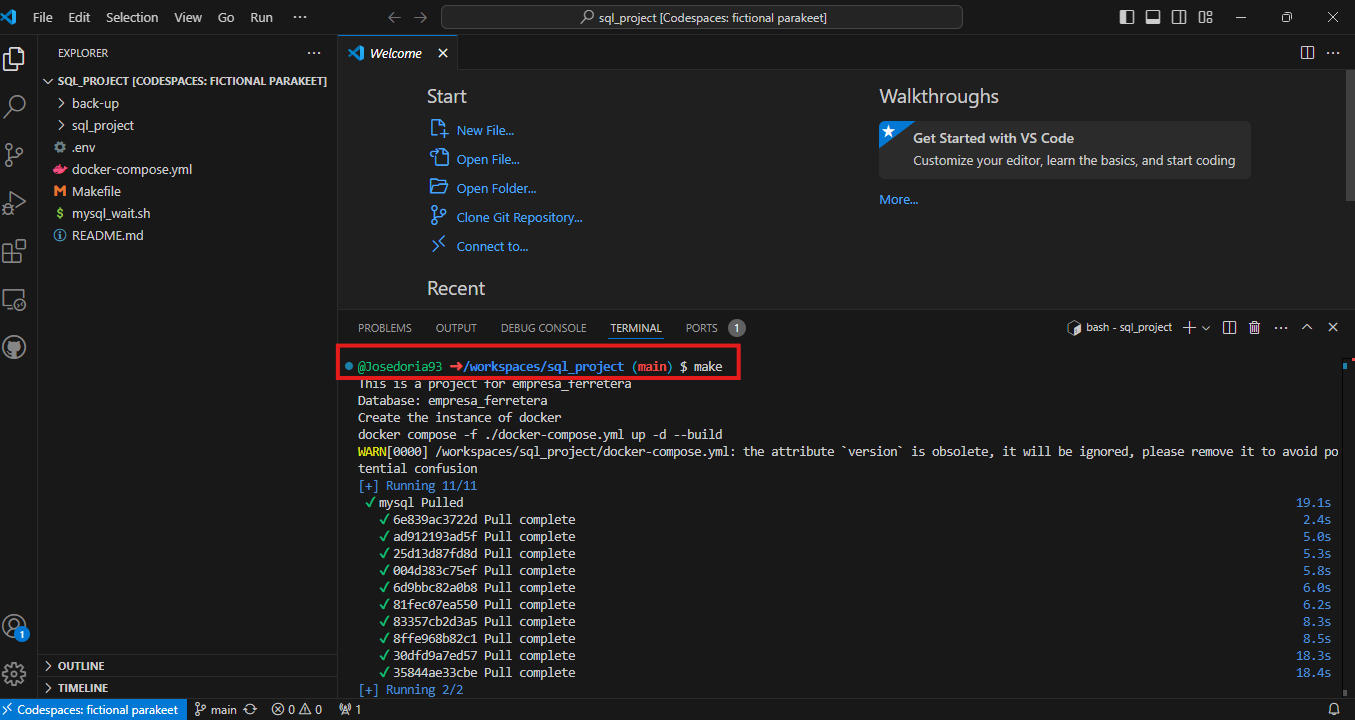This screenshot has width=1355, height=720.
Task: Open the Go menu
Action: (x=226, y=17)
